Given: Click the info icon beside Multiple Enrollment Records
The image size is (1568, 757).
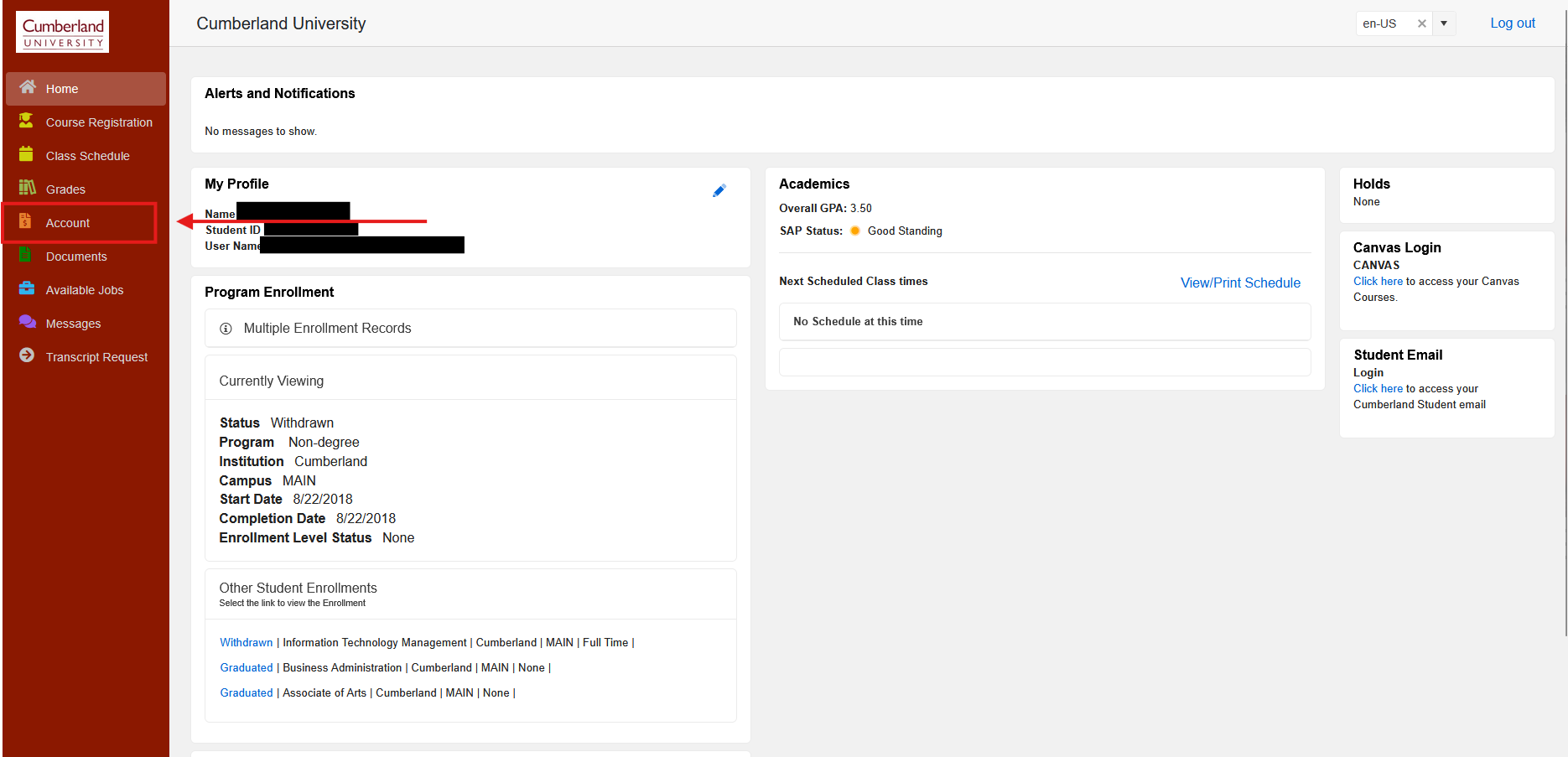Looking at the screenshot, I should (x=226, y=329).
